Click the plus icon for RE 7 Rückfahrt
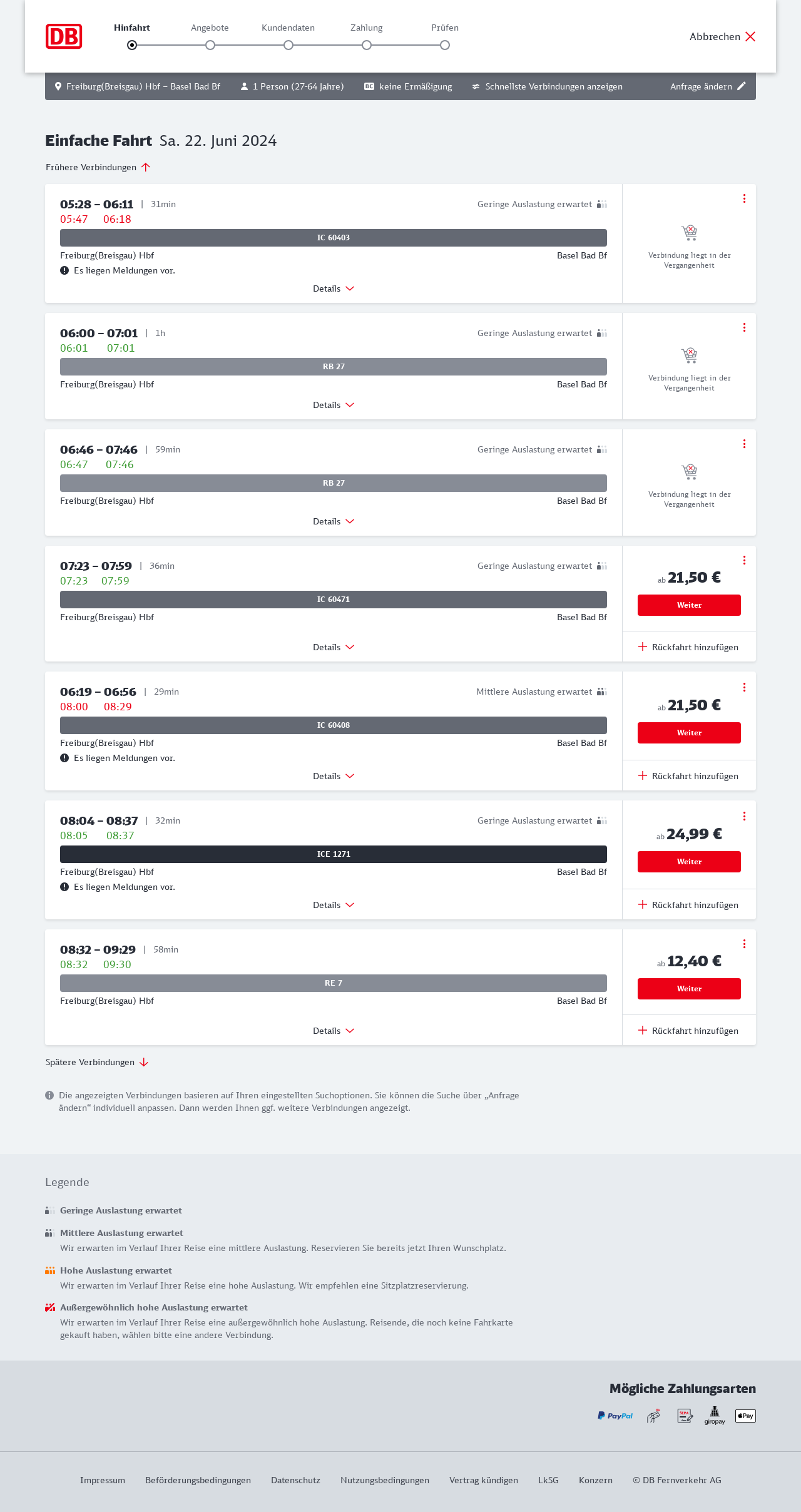The image size is (801, 1512). 643,1030
